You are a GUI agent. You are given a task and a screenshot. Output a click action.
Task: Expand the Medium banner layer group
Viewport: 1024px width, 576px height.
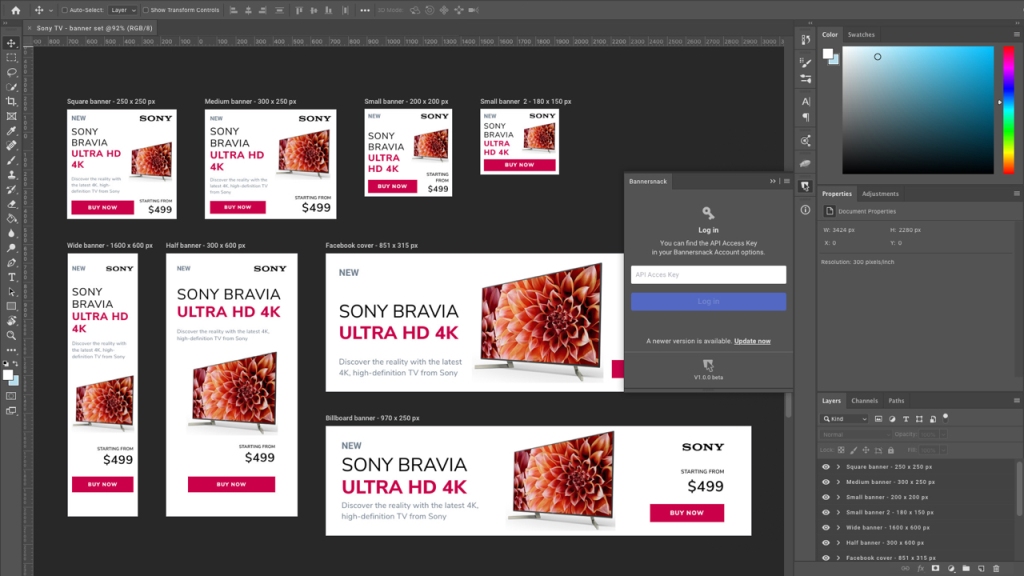[839, 482]
